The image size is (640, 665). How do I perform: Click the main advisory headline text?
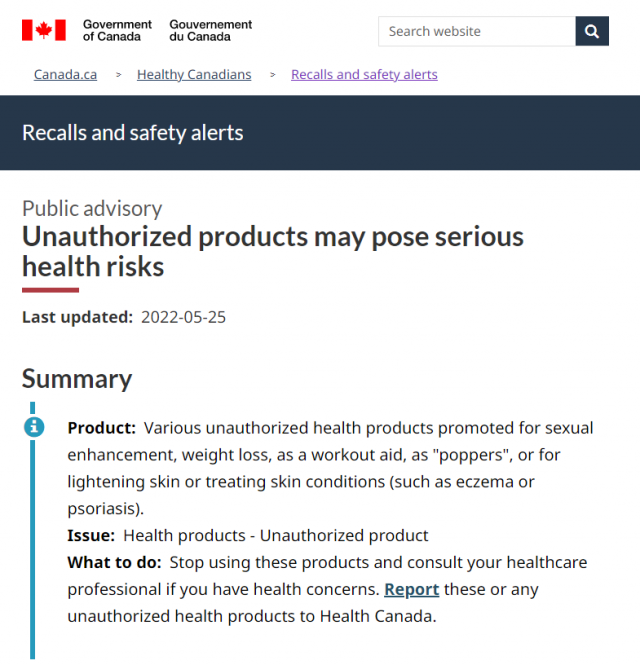273,251
